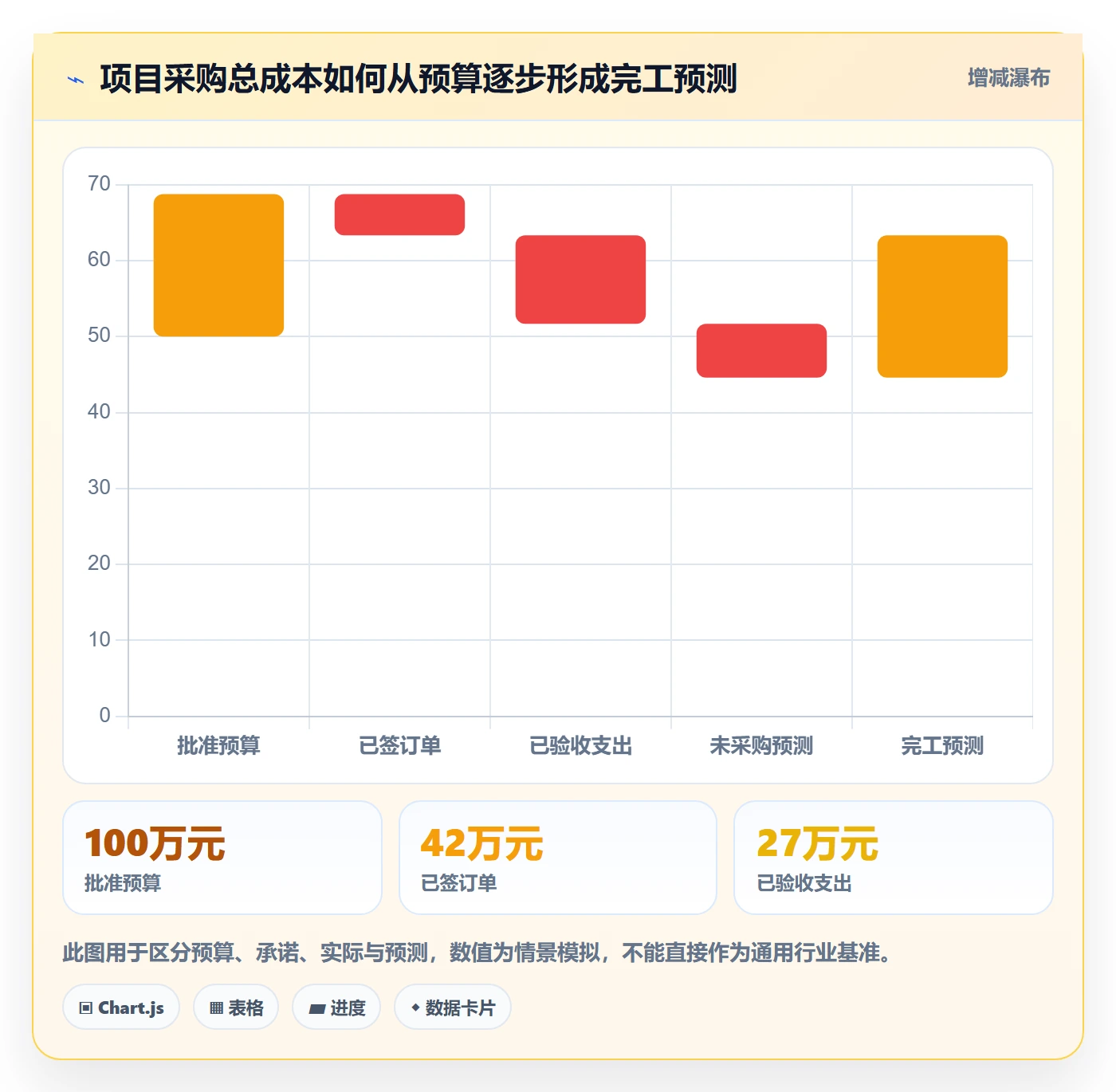Click the red 已验收支出 bar in the chart
The width and height of the screenshot is (1116, 1092).
point(580,280)
